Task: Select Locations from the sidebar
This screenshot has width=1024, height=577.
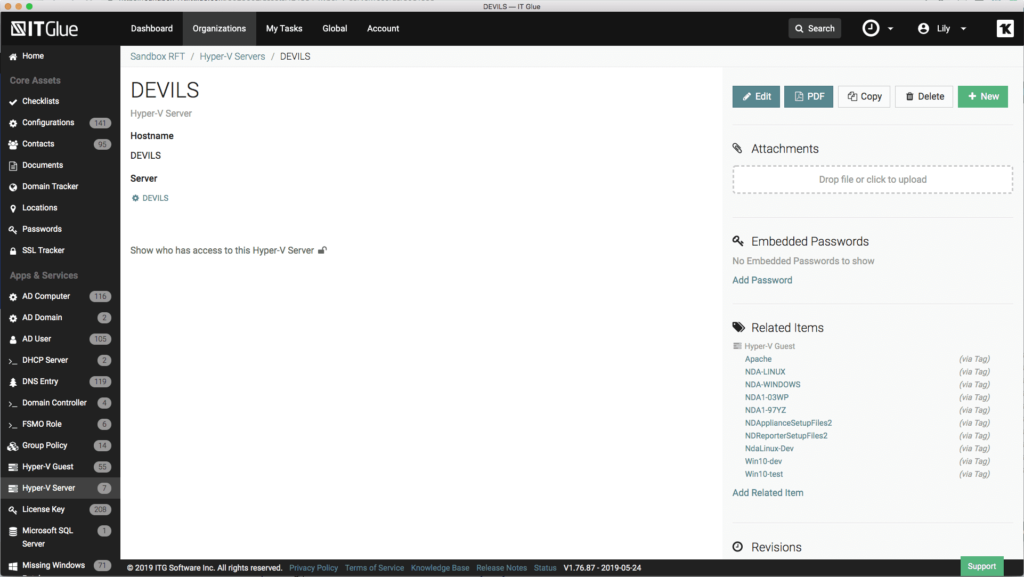Action: tap(40, 208)
